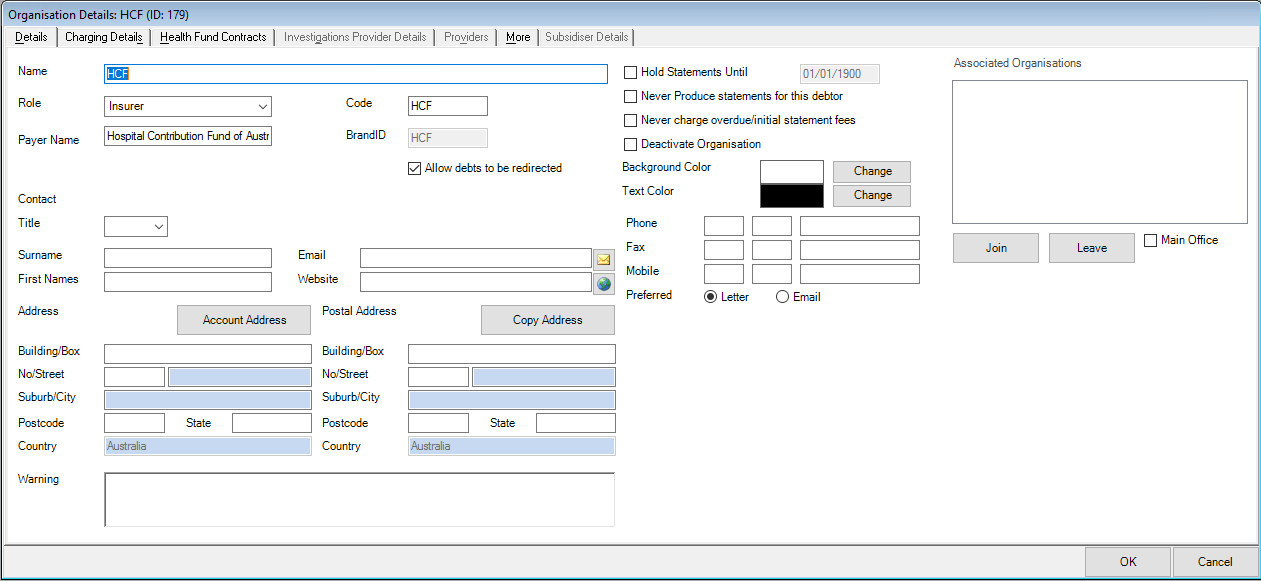The image size is (1261, 581).
Task: Click the OK button
Action: 1128,562
